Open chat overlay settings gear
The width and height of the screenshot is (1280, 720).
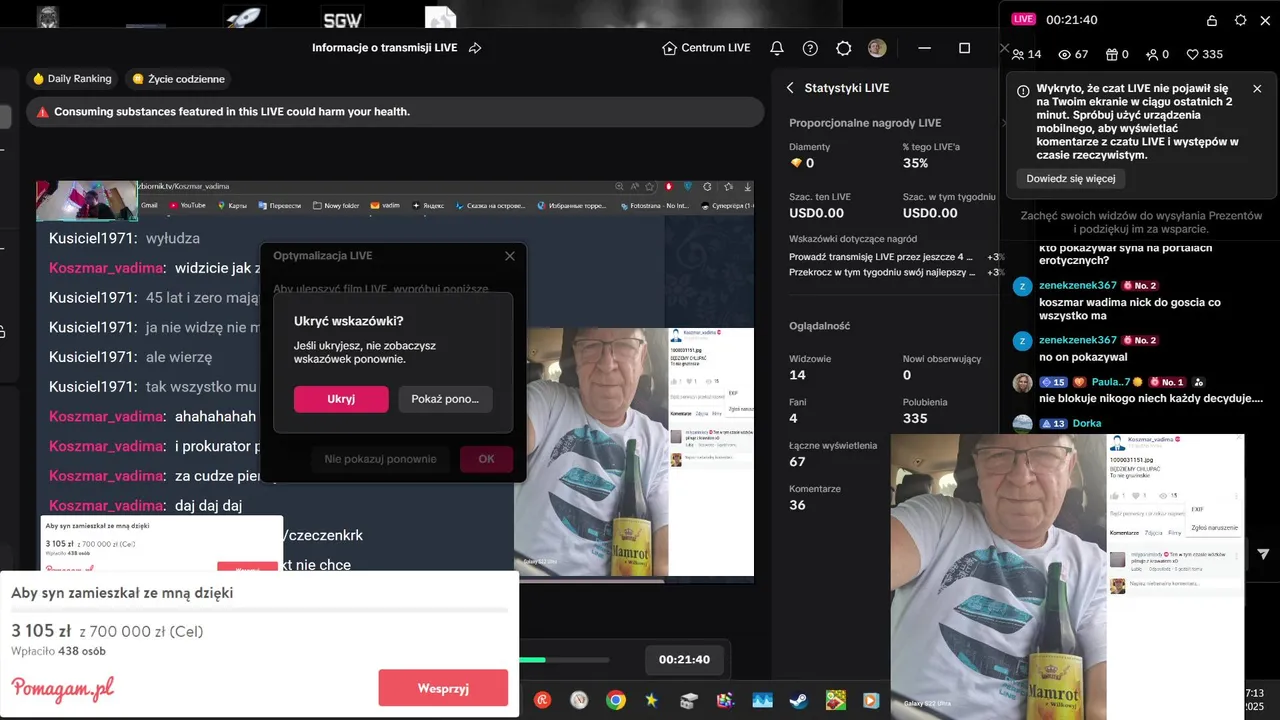click(x=1241, y=20)
